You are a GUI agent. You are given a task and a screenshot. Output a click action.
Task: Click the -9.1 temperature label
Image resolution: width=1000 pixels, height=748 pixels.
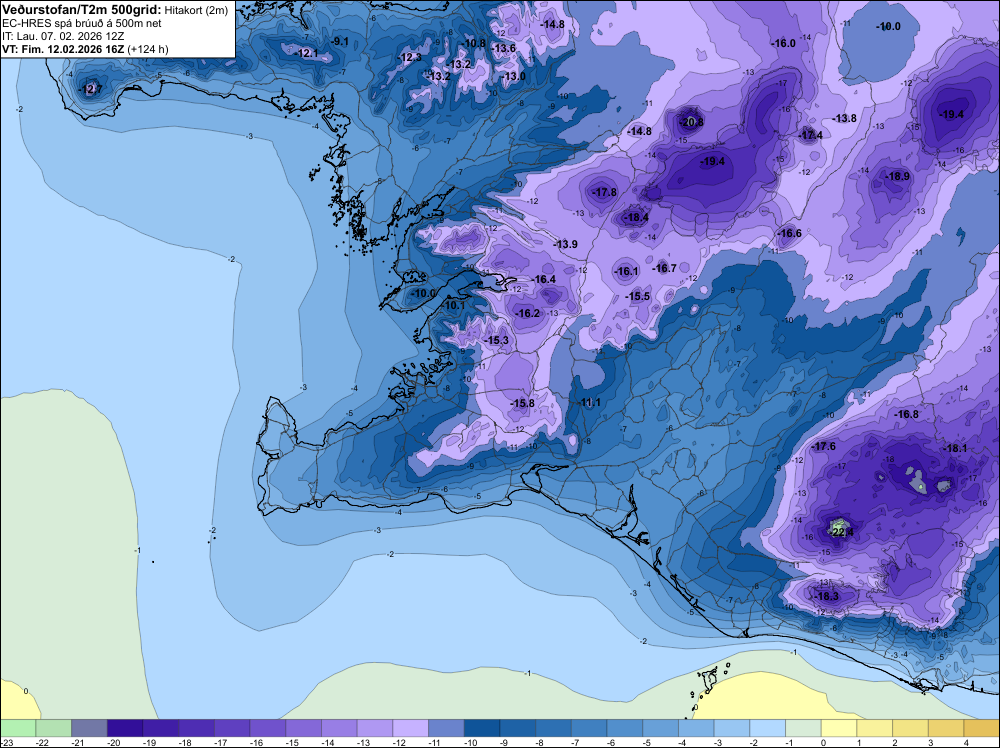click(x=340, y=41)
